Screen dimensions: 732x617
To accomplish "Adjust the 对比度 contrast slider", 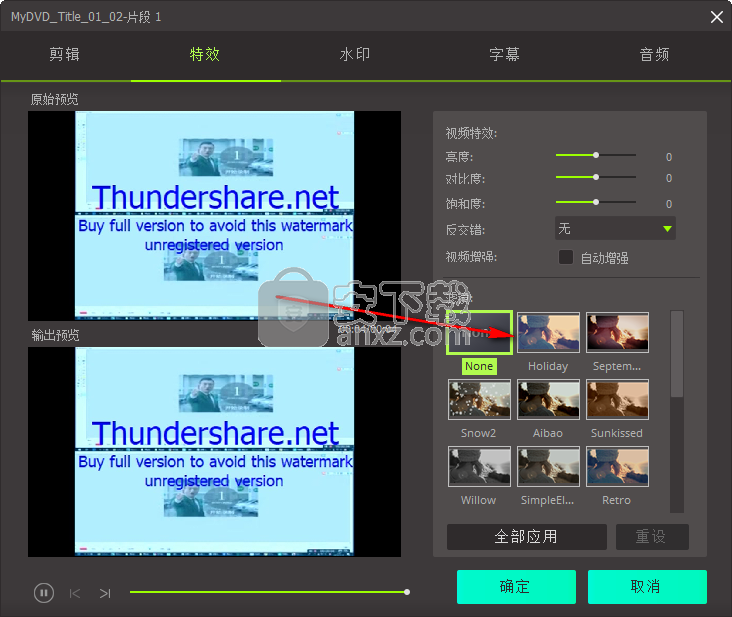I will click(x=596, y=177).
